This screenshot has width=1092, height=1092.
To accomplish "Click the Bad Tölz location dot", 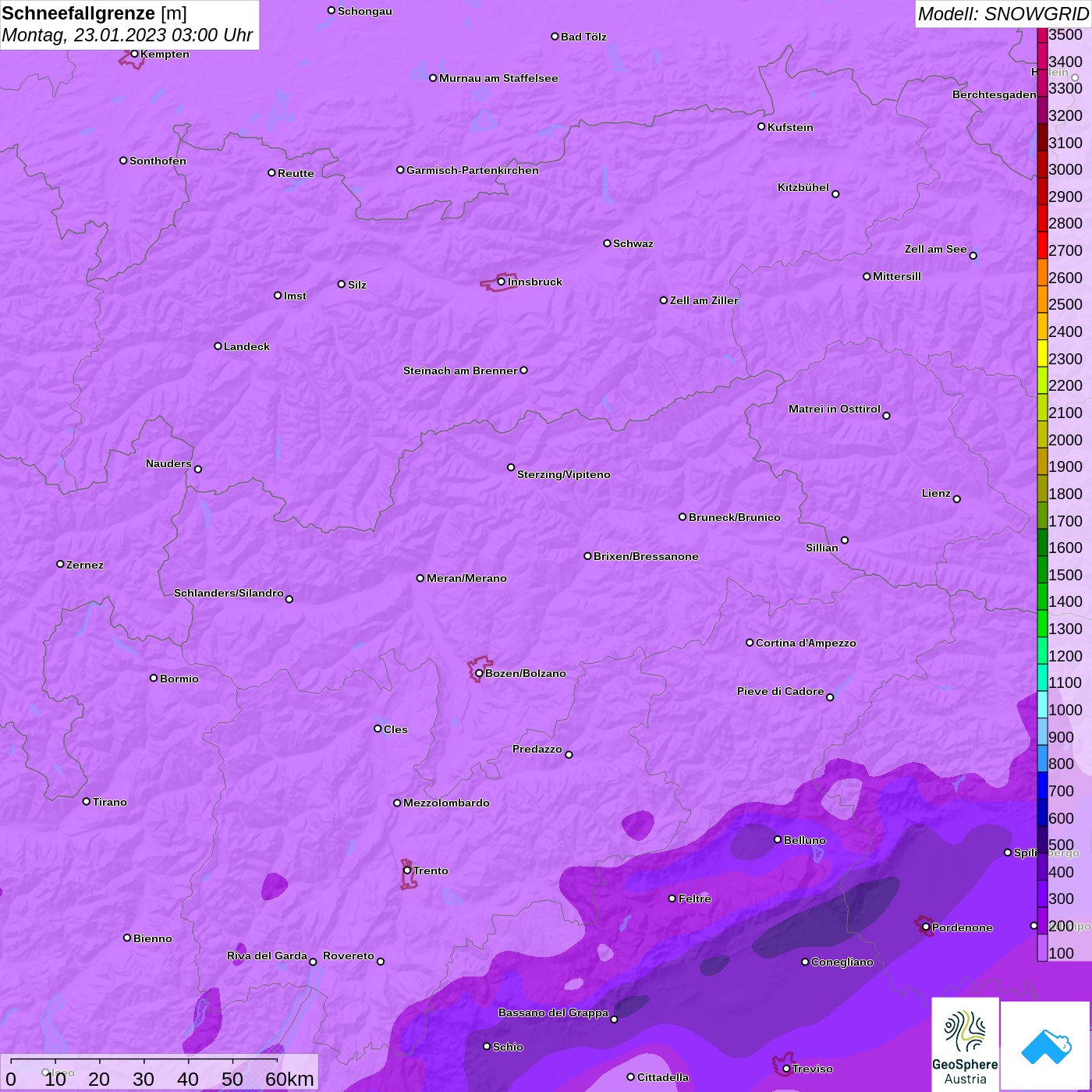I will (x=555, y=37).
